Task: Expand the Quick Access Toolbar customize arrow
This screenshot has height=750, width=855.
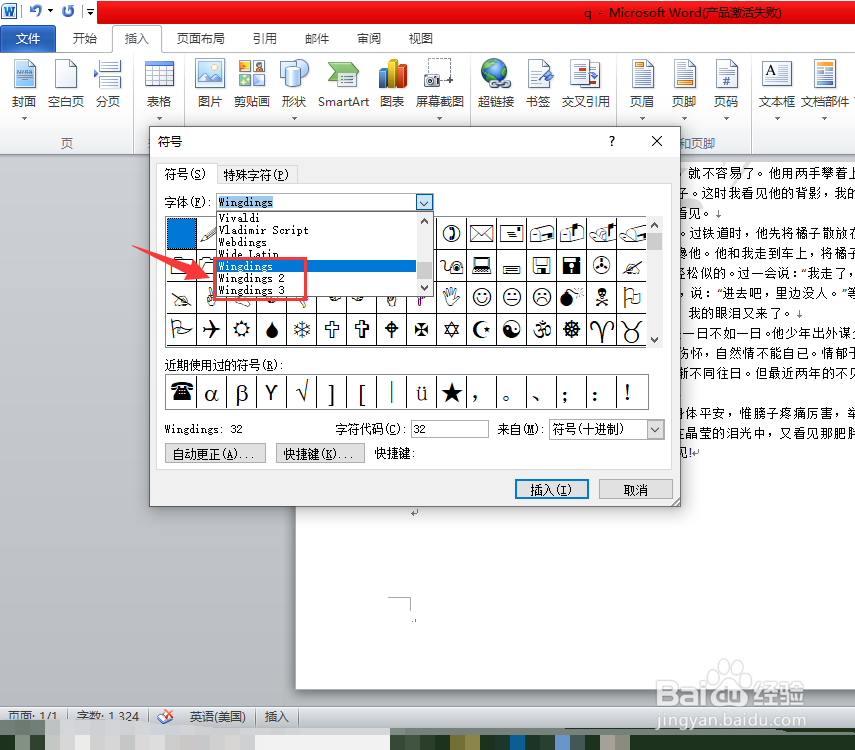Action: pos(90,11)
